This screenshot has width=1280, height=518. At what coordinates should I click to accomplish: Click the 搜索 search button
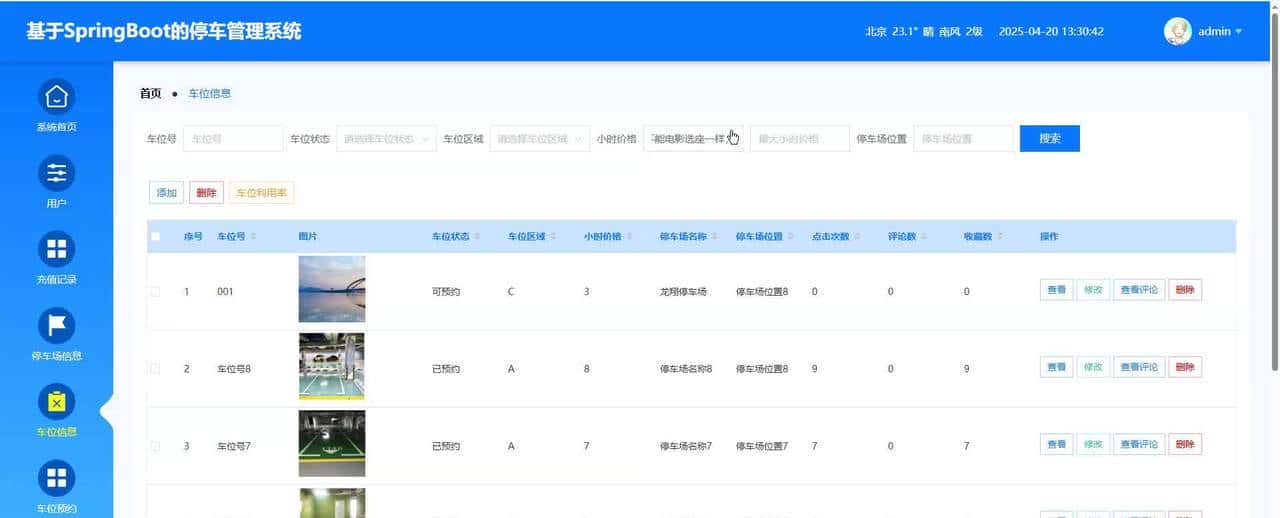click(1050, 139)
